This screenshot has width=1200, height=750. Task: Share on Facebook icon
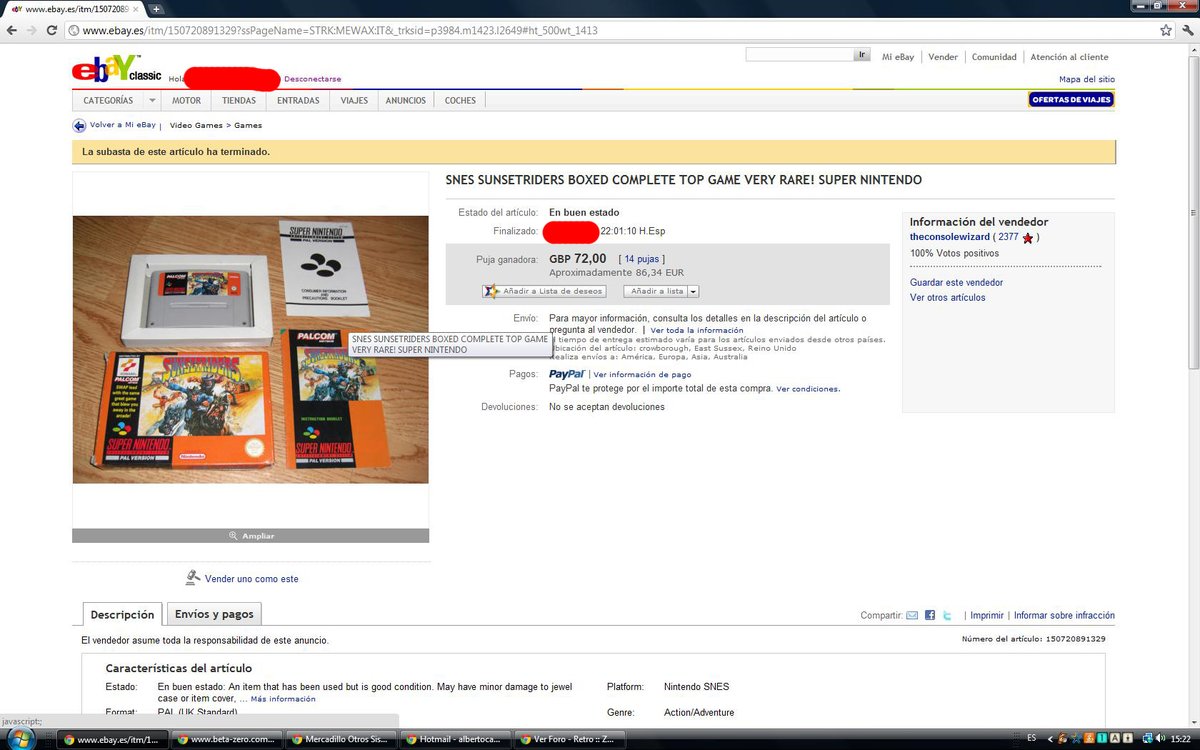pos(930,616)
